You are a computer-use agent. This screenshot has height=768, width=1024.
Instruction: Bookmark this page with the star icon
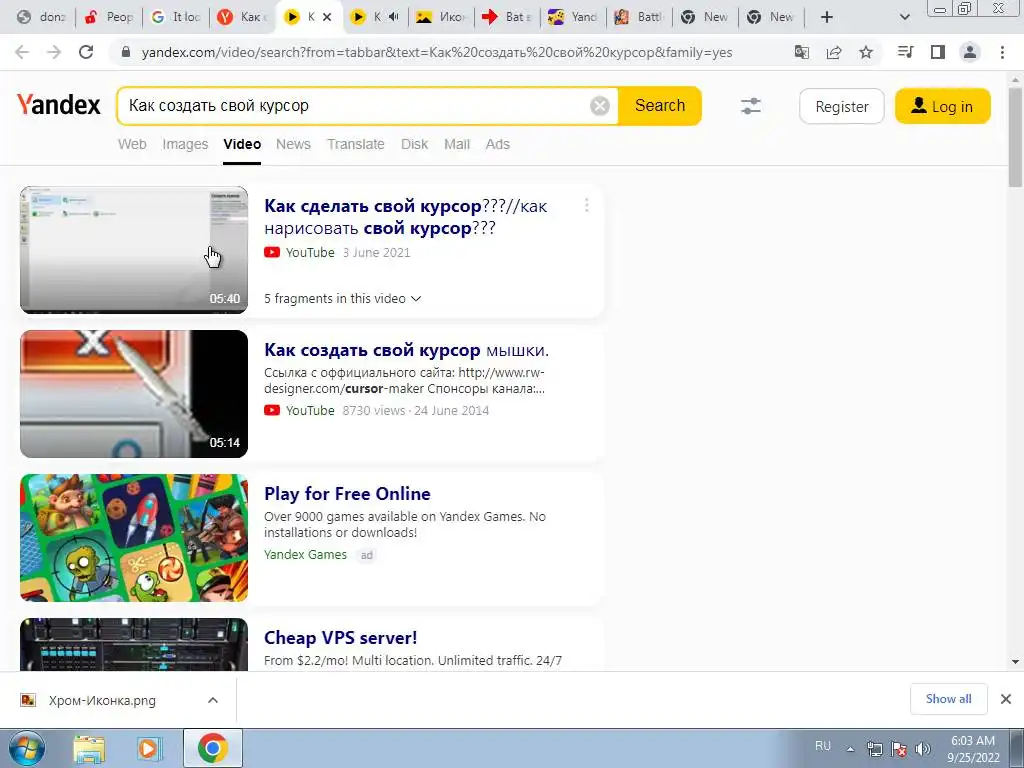(x=866, y=52)
